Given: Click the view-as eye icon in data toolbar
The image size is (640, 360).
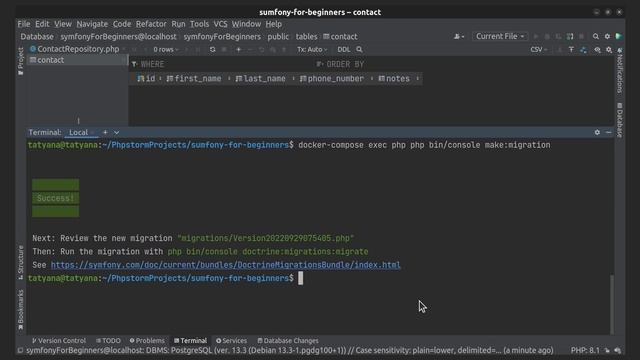Looking at the screenshot, I should click(x=597, y=49).
